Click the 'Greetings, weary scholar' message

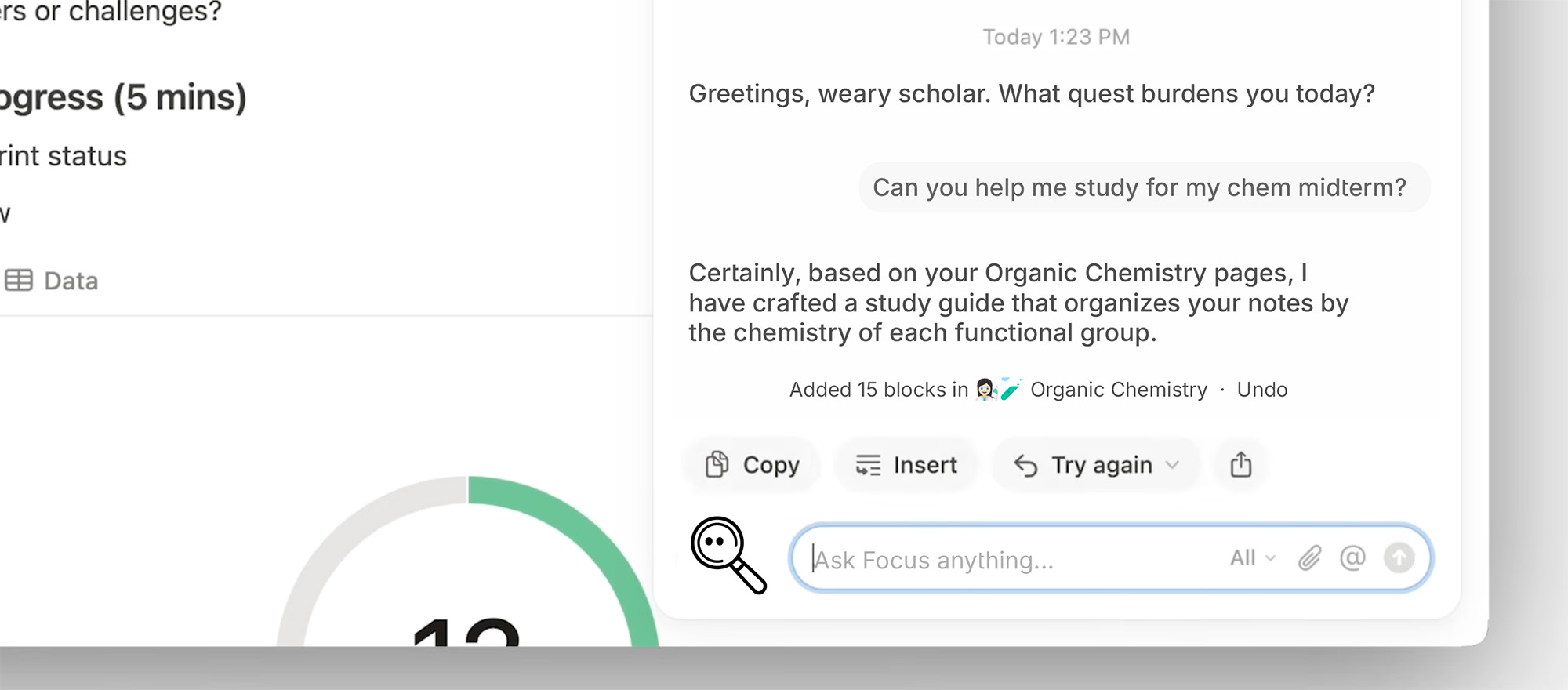[1032, 94]
